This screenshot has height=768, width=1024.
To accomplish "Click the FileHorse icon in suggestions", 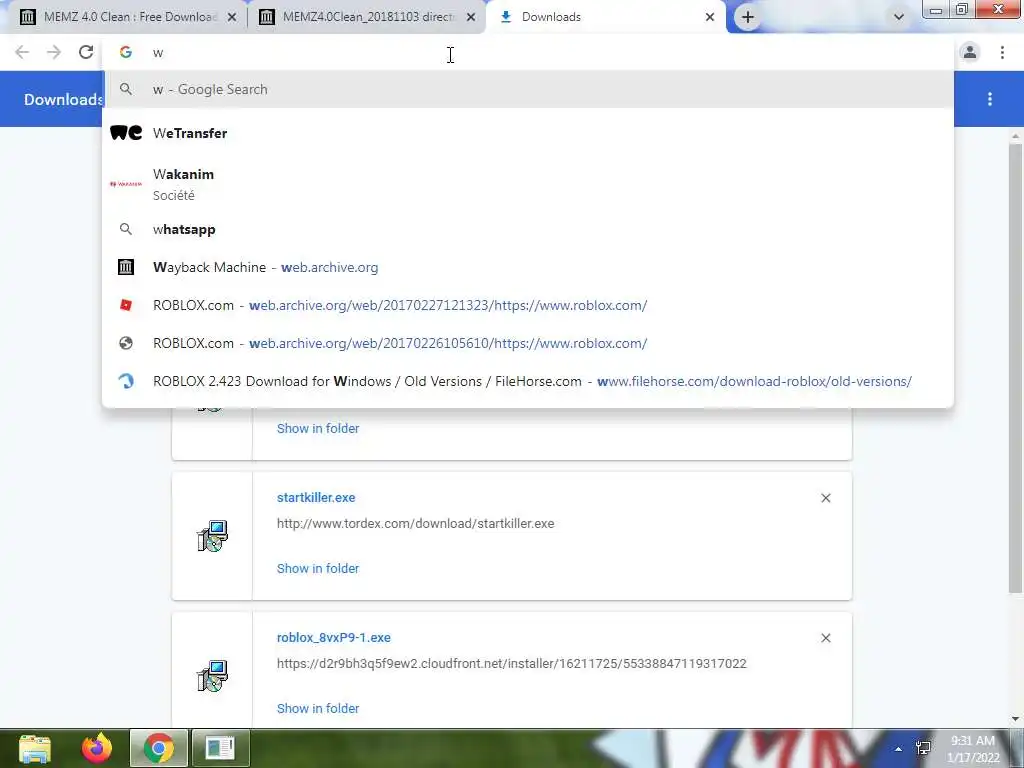I will [x=125, y=381].
